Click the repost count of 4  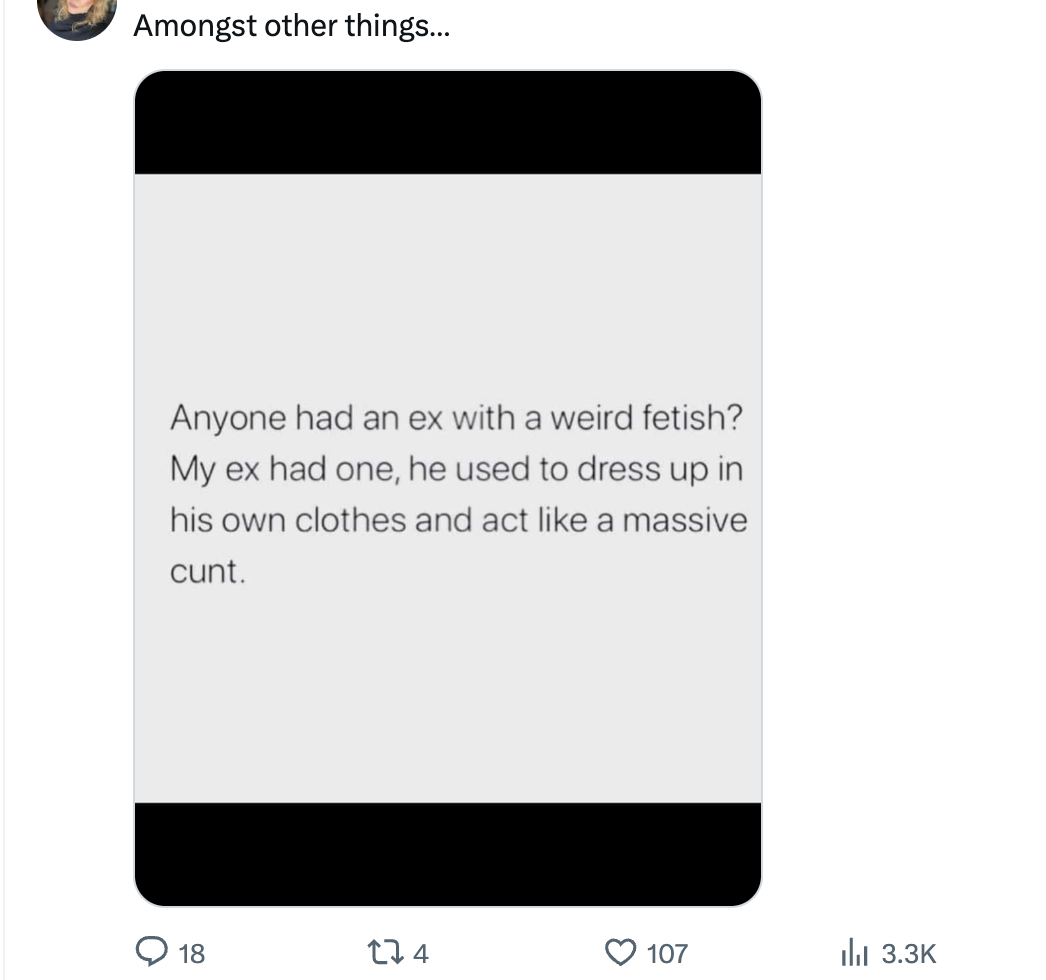click(420, 953)
